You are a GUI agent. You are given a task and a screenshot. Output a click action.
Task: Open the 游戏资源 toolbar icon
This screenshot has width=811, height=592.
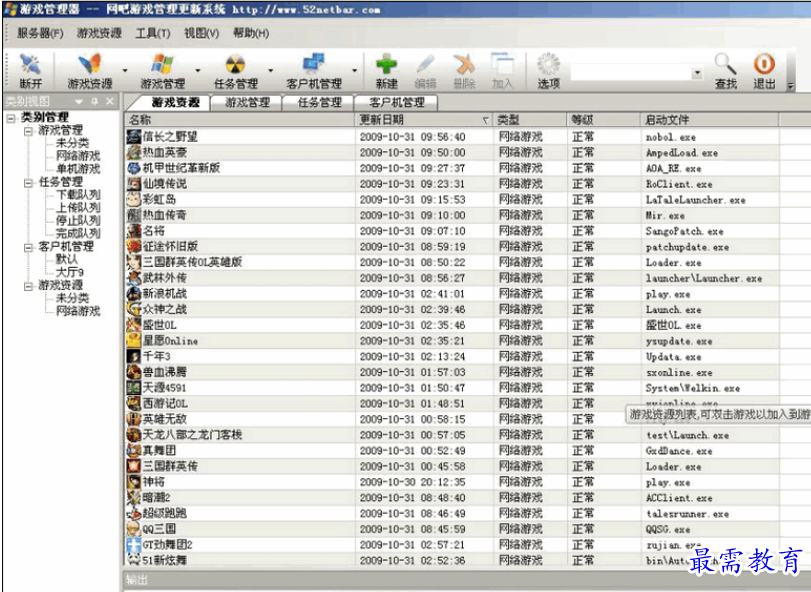pos(89,65)
